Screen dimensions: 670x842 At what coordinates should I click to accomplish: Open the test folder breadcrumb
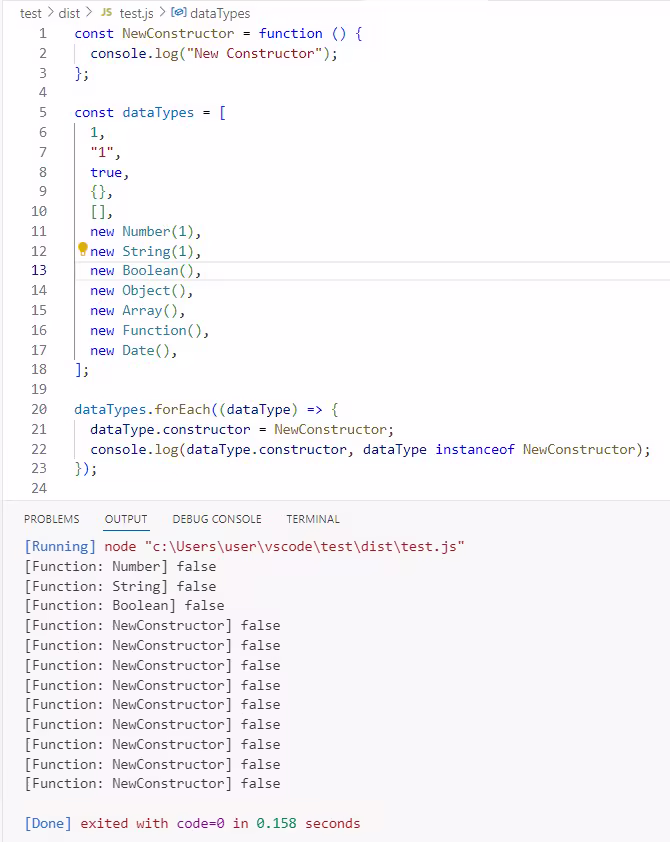[x=31, y=13]
